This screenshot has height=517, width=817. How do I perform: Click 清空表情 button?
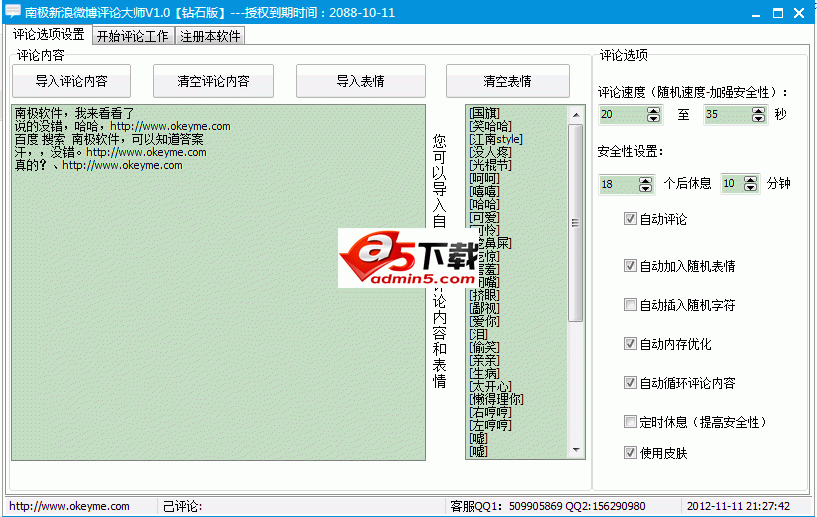(507, 81)
